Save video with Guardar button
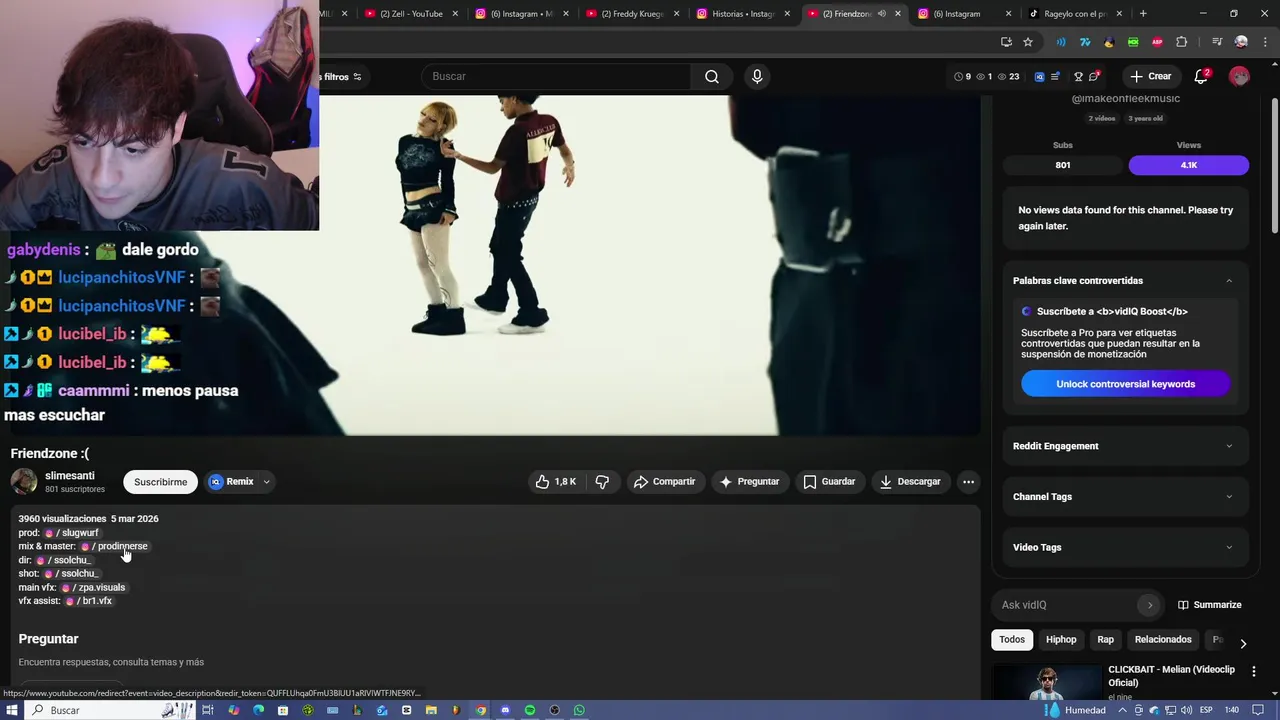This screenshot has height=720, width=1280. [829, 481]
